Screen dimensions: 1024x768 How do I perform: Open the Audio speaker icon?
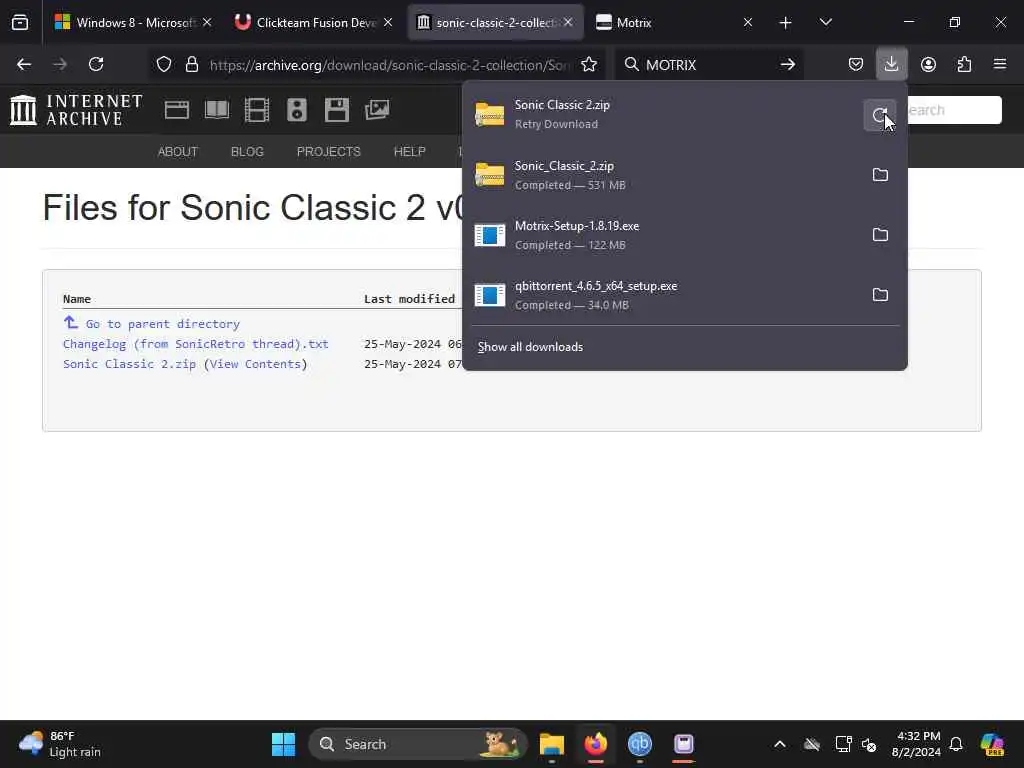point(296,110)
